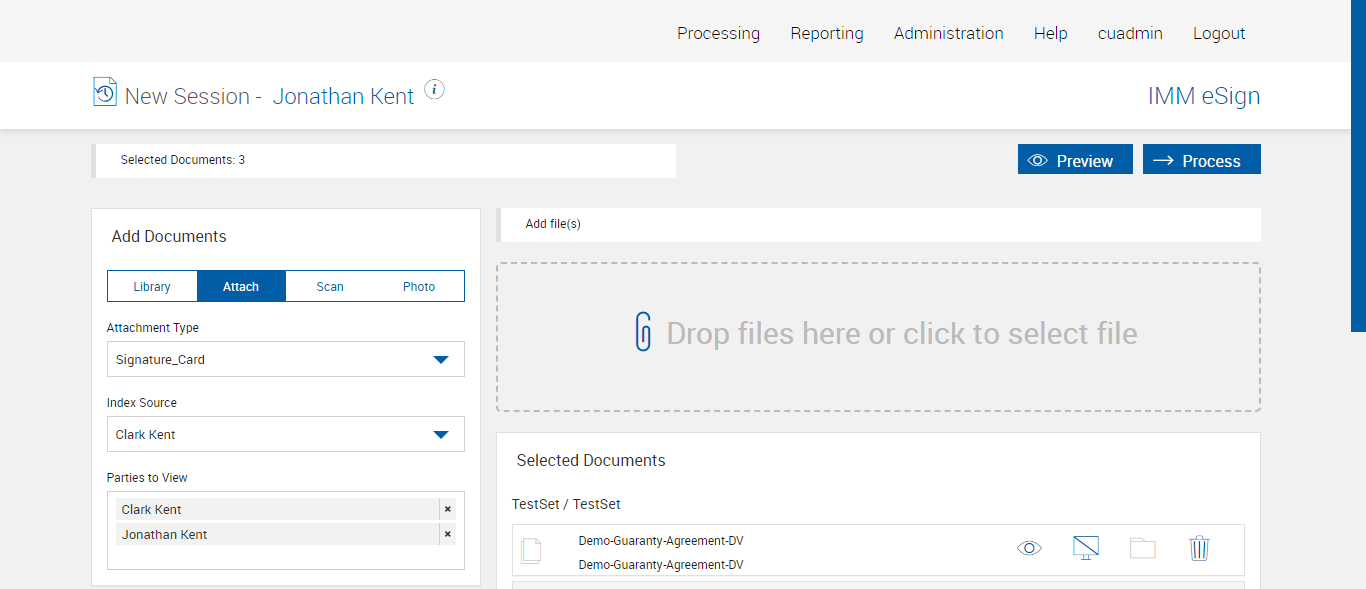Open the Administration menu
This screenshot has width=1366, height=589.
pos(948,33)
